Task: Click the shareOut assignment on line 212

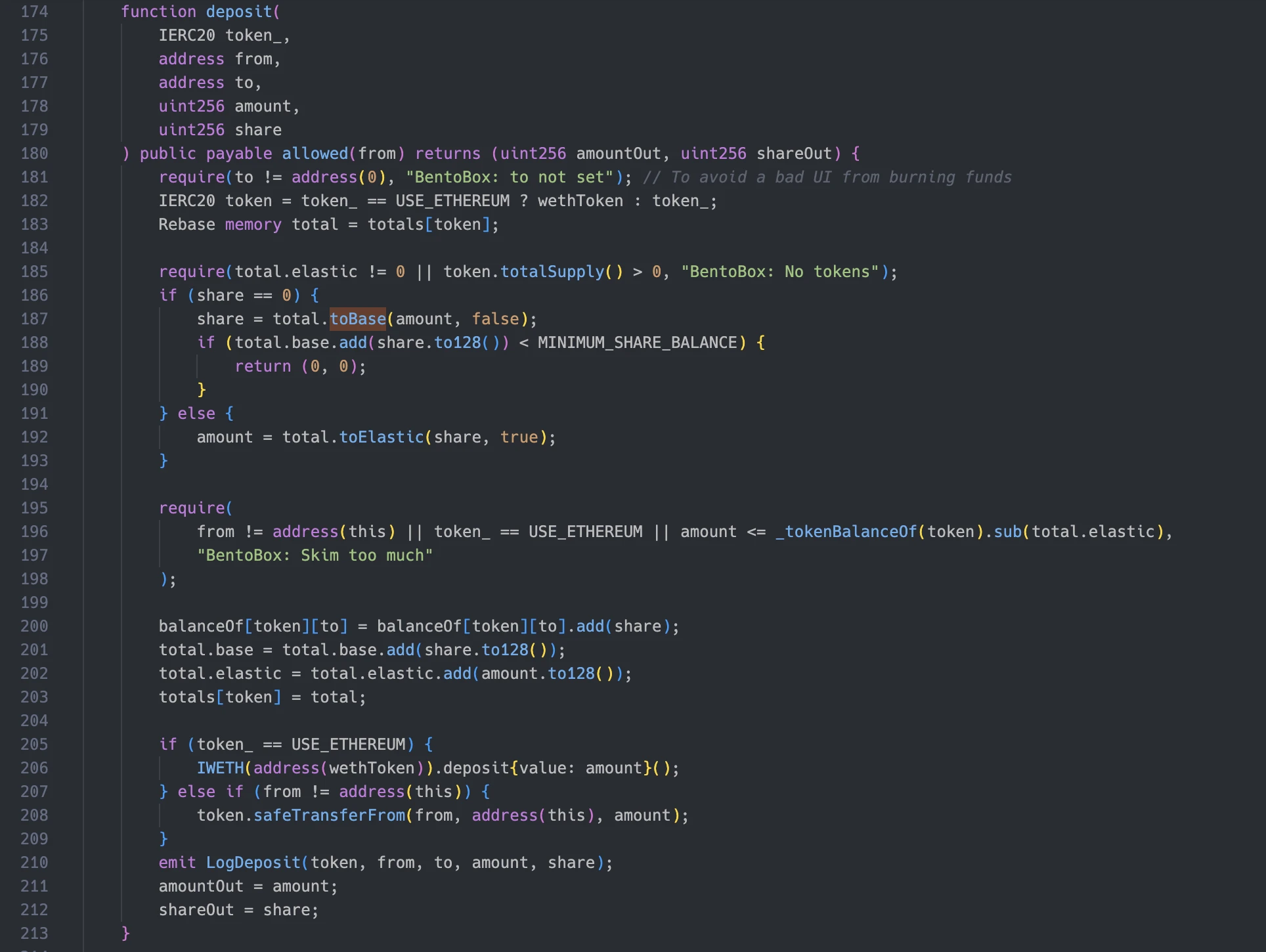Action: 196,909
